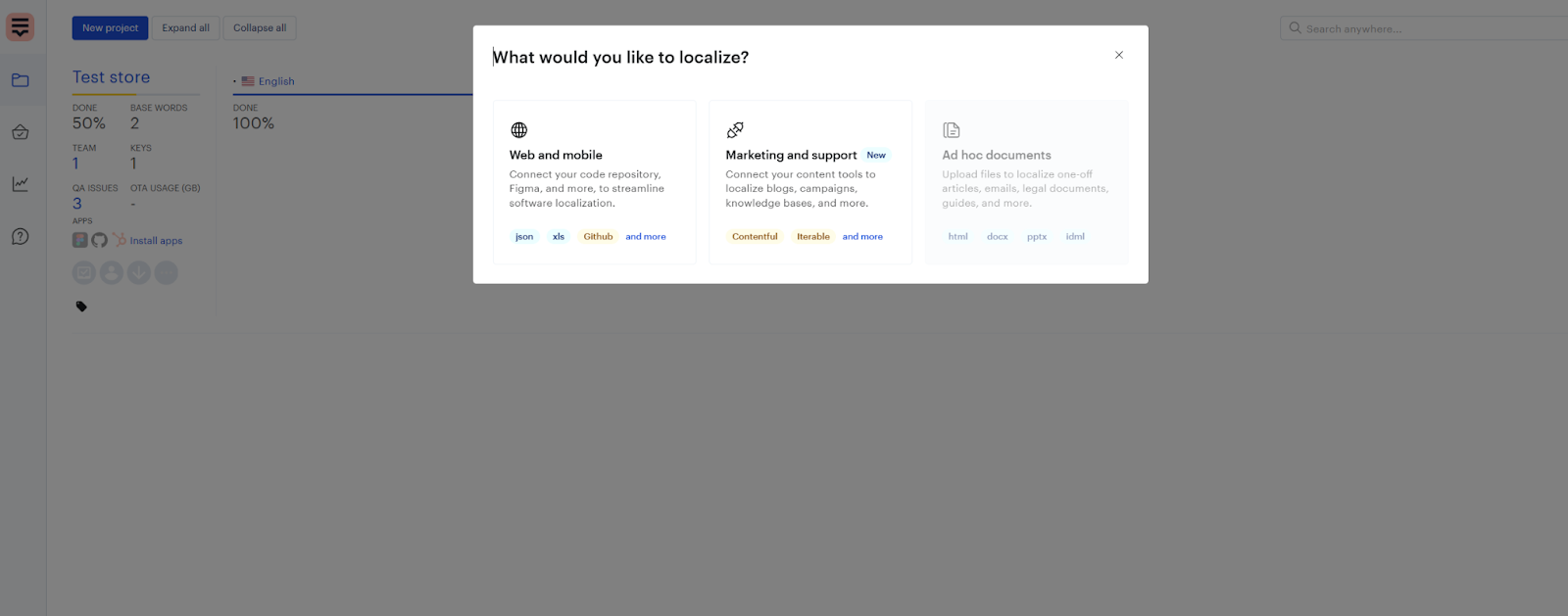Screen dimensions: 1568x616
Task: Expand all projects
Action: click(185, 28)
